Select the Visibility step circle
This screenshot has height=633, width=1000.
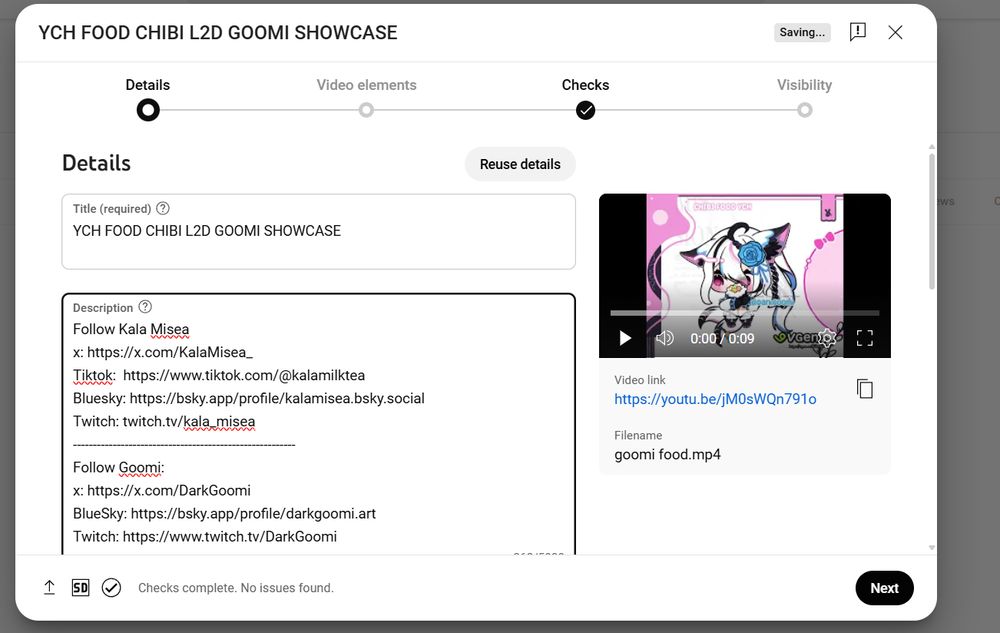805,110
